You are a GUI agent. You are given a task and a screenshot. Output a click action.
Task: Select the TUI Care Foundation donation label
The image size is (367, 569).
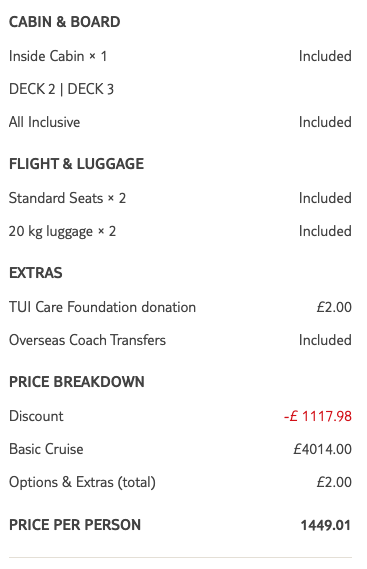click(x=102, y=307)
